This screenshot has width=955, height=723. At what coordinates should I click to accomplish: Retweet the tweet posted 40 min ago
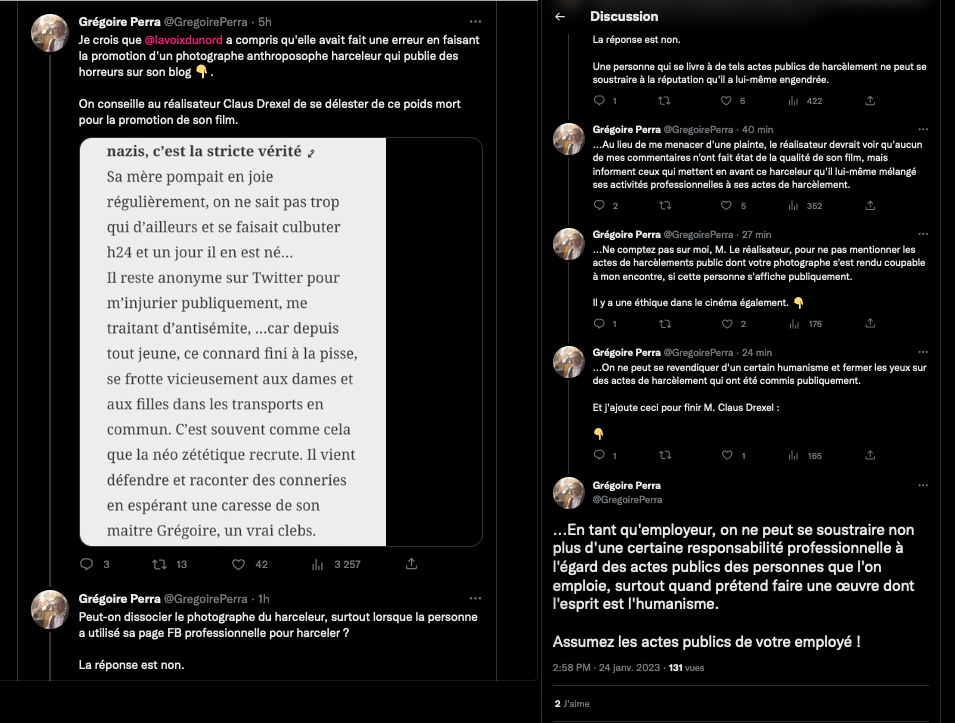point(664,206)
